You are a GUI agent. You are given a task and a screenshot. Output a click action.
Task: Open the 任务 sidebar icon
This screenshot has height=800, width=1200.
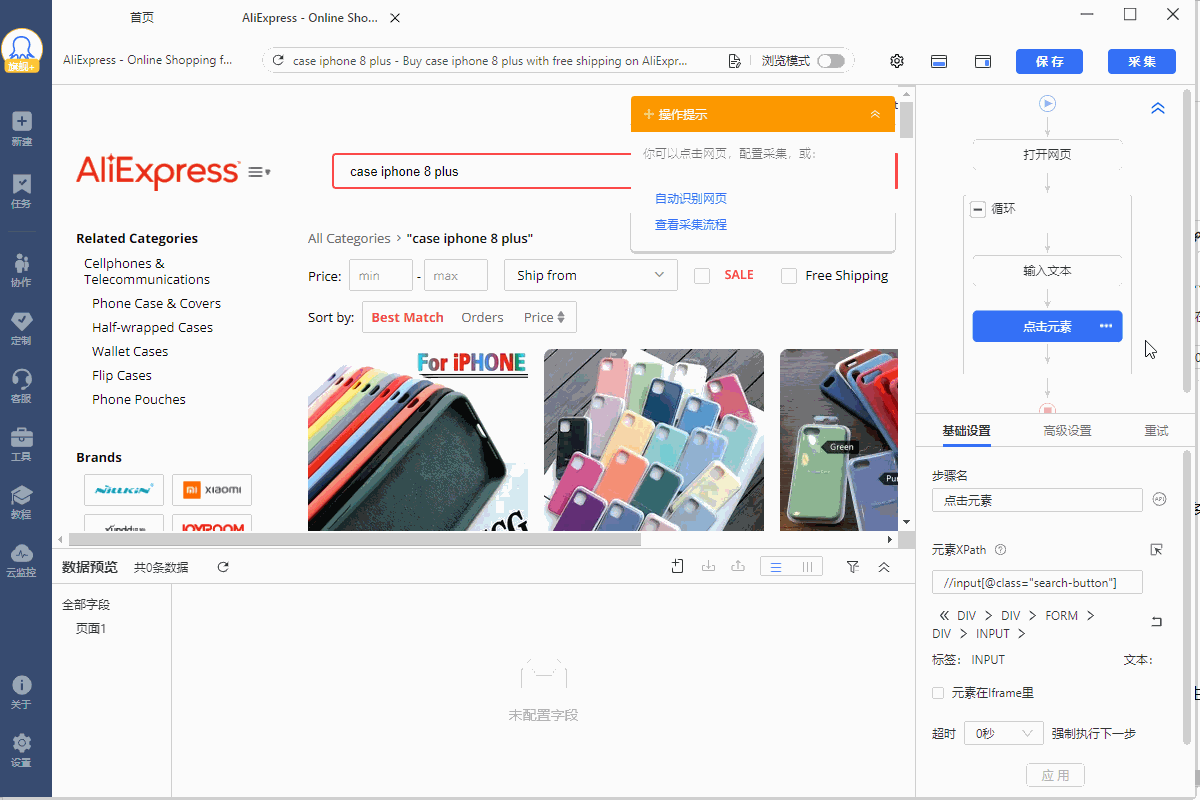pos(22,191)
